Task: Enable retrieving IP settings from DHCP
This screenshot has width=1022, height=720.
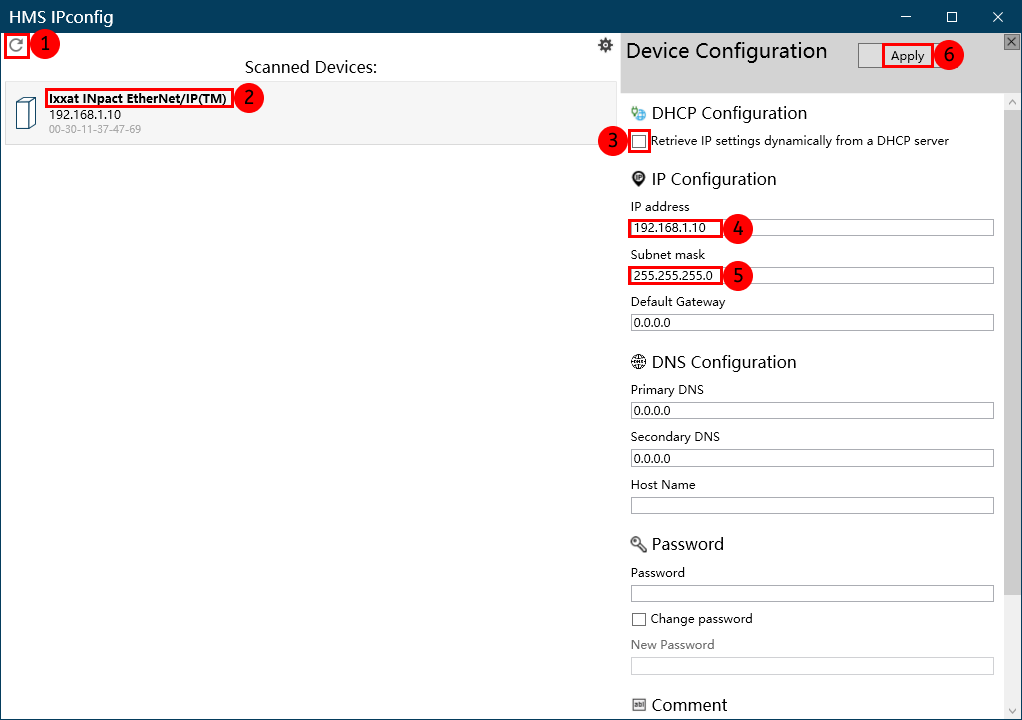Action: coord(639,141)
